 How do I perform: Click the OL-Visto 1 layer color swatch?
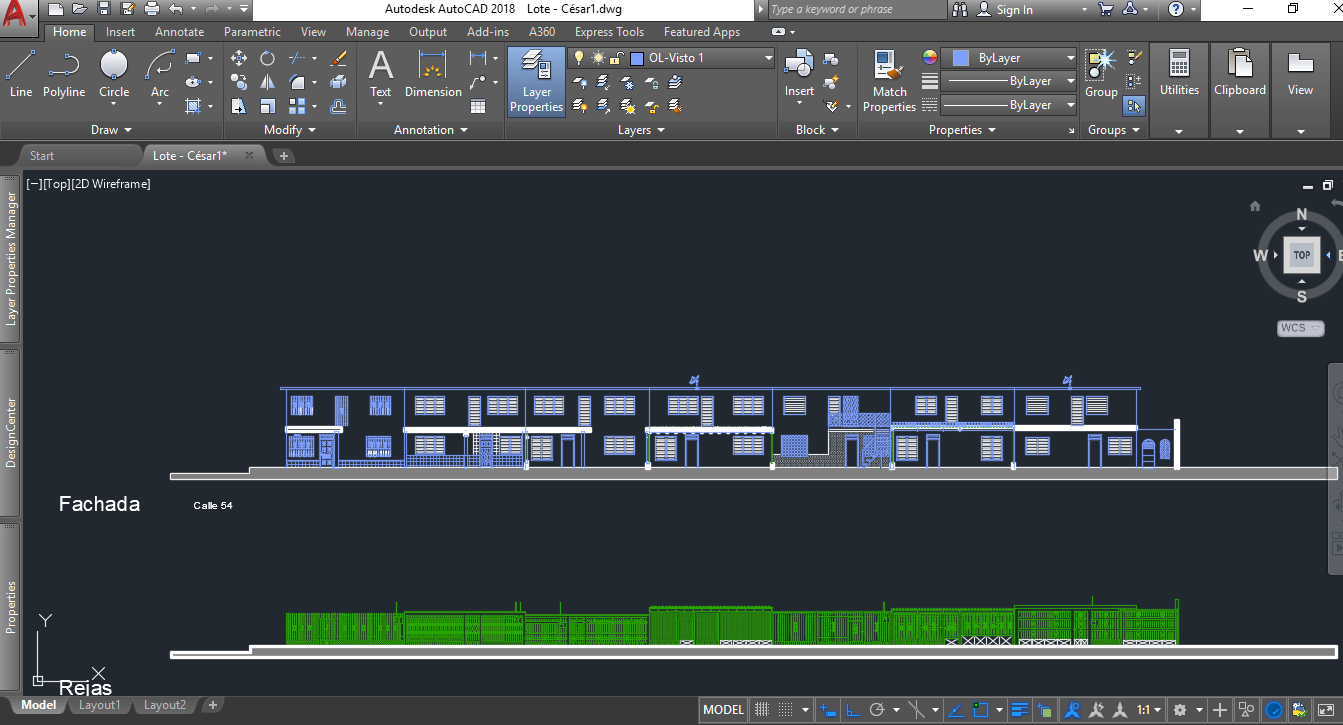637,58
